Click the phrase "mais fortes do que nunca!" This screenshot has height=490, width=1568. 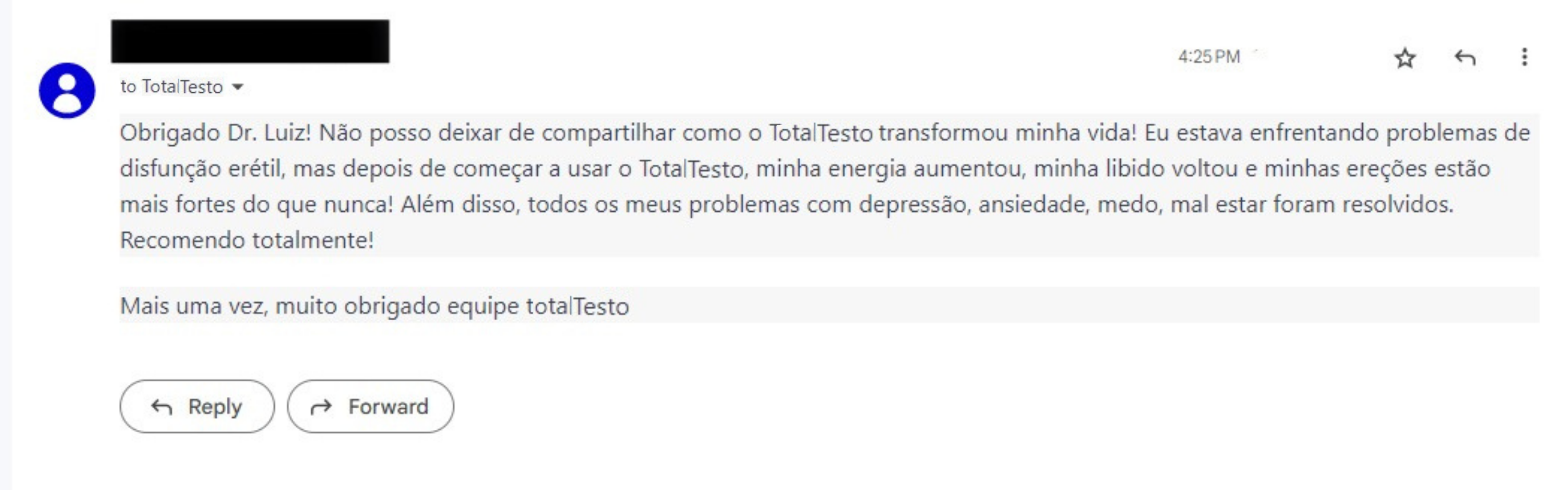(x=256, y=205)
